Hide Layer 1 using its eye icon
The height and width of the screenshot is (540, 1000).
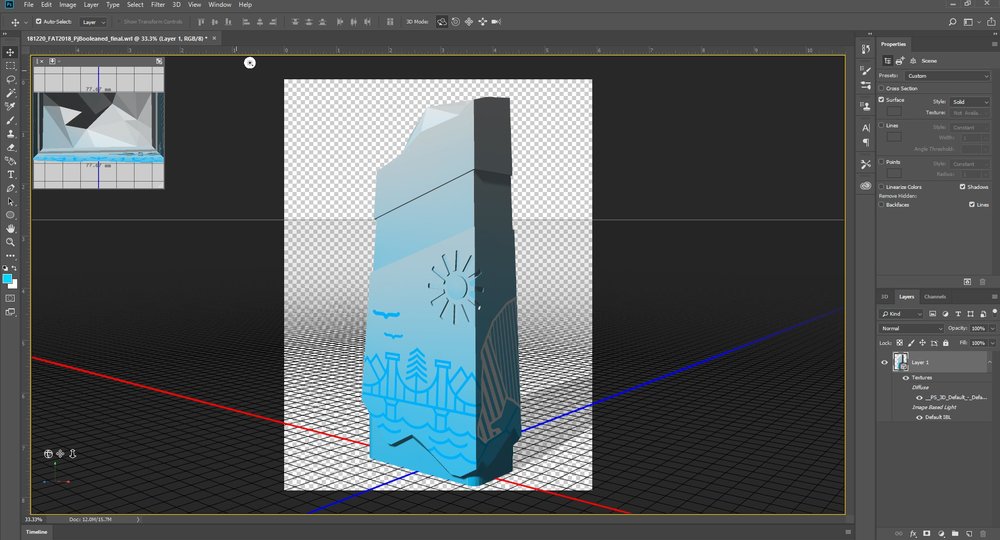(x=884, y=362)
